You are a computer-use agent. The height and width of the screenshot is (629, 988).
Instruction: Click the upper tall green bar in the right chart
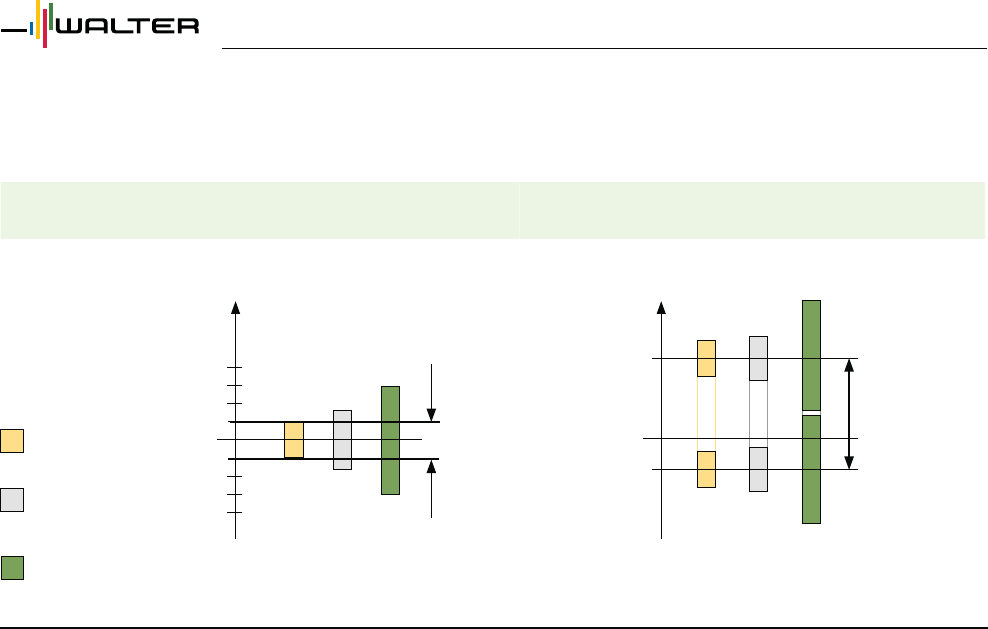(x=811, y=354)
